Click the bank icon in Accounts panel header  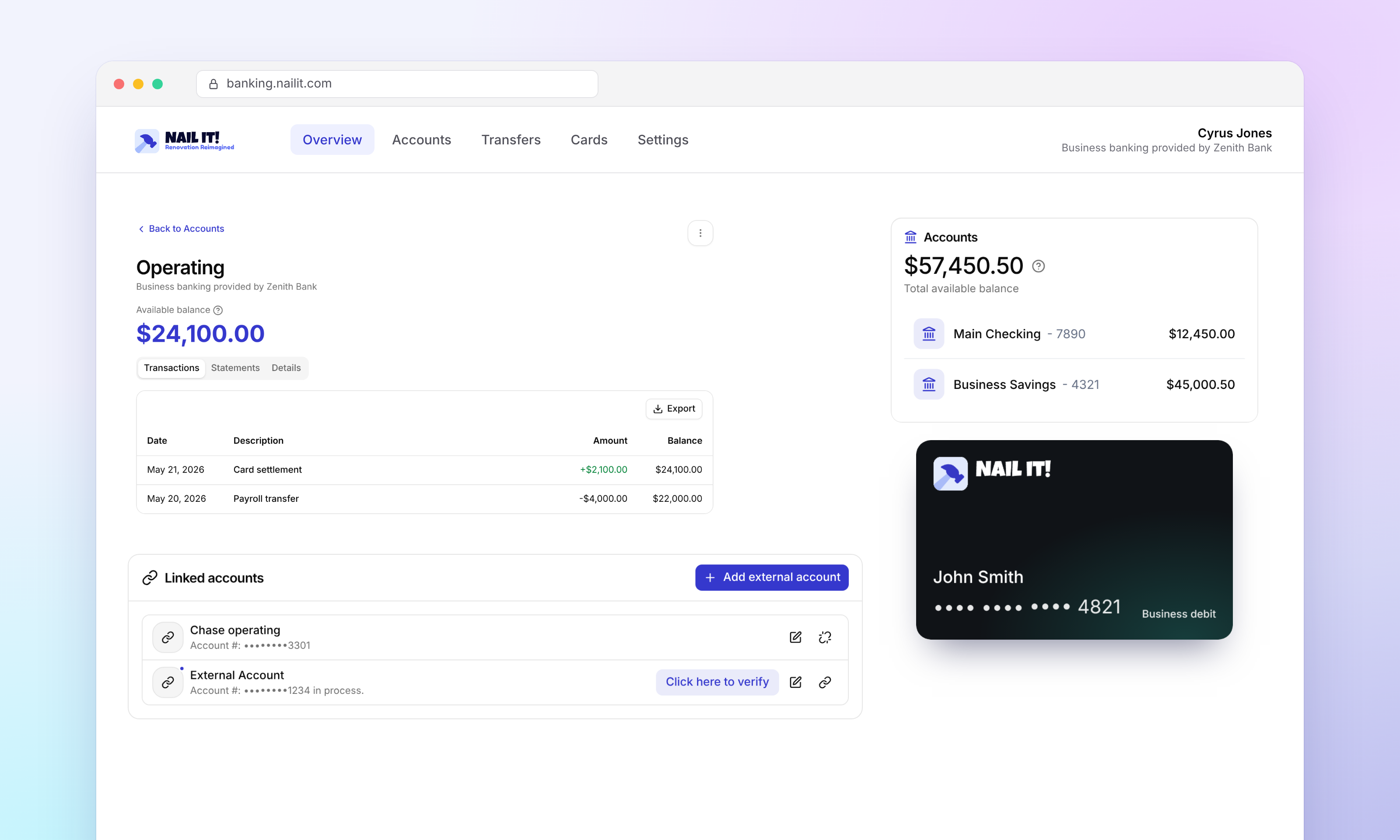(x=910, y=237)
